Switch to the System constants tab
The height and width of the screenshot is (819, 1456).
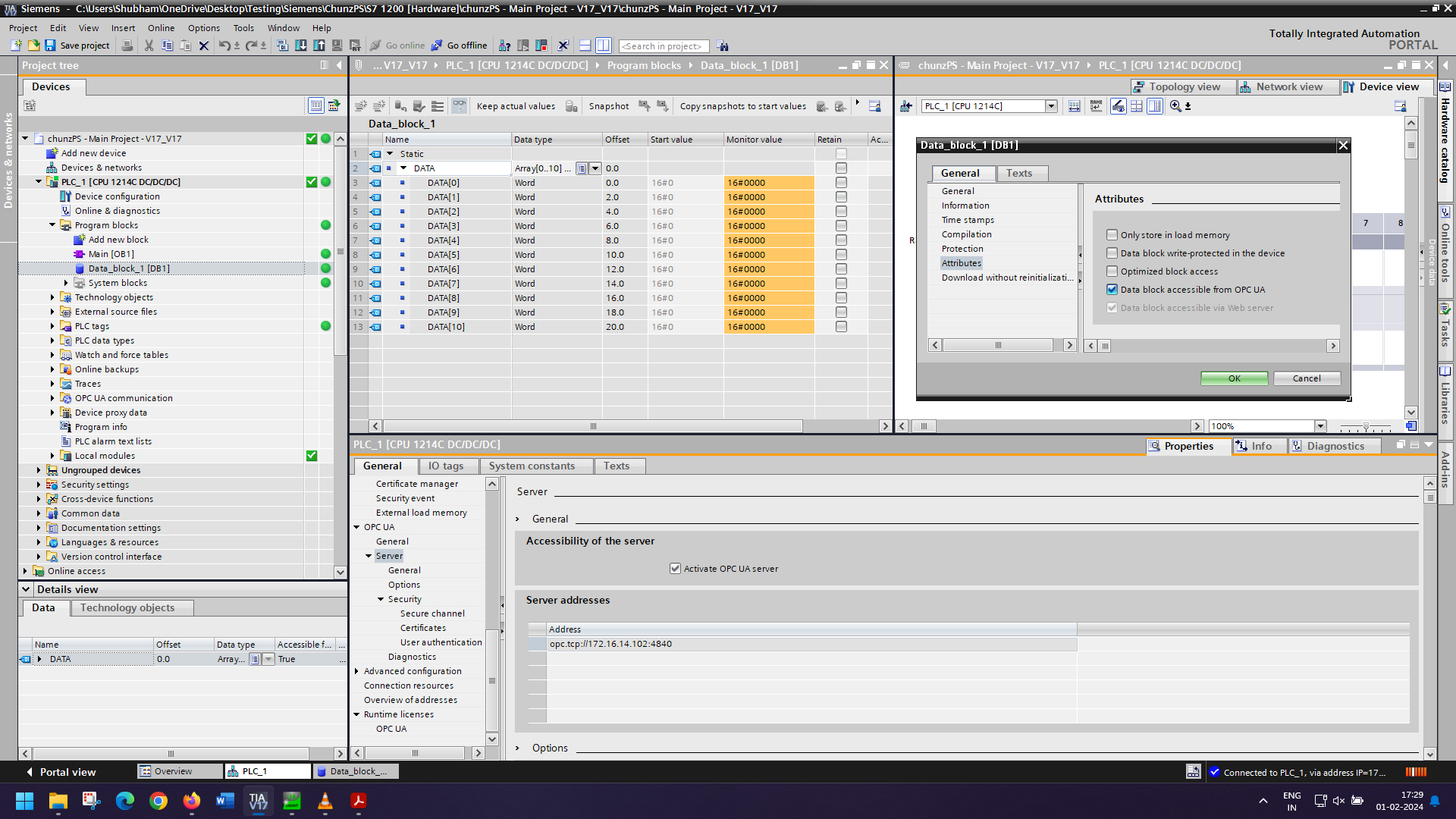(532, 466)
